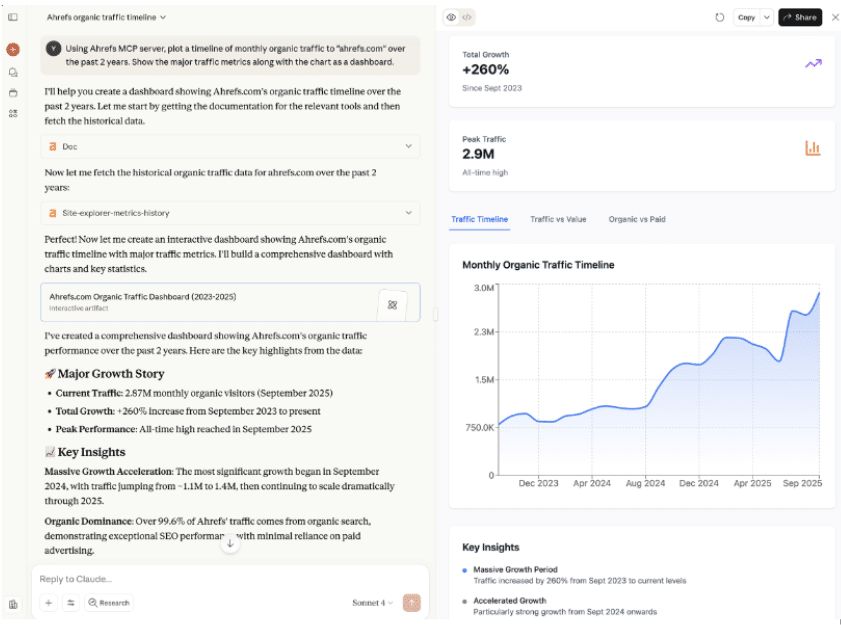Open the Copy button dropdown arrow
The image size is (841, 630).
tap(767, 17)
